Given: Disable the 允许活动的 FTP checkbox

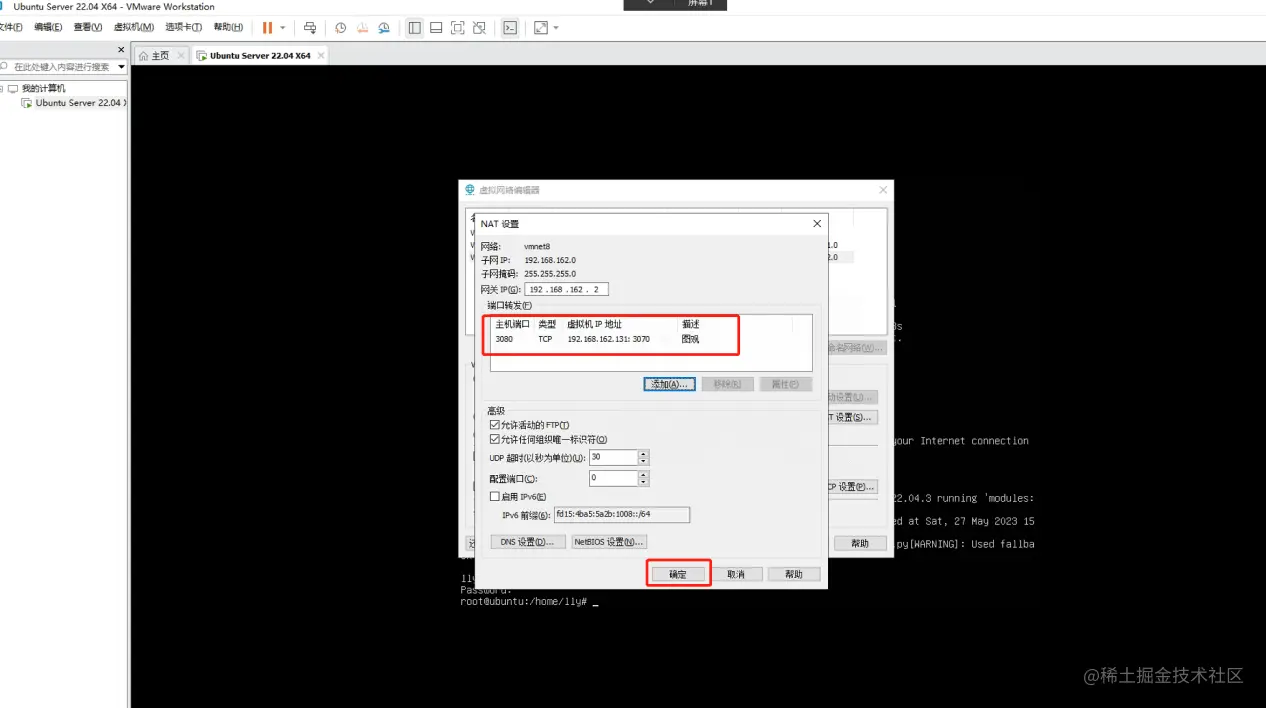Looking at the screenshot, I should (x=494, y=424).
